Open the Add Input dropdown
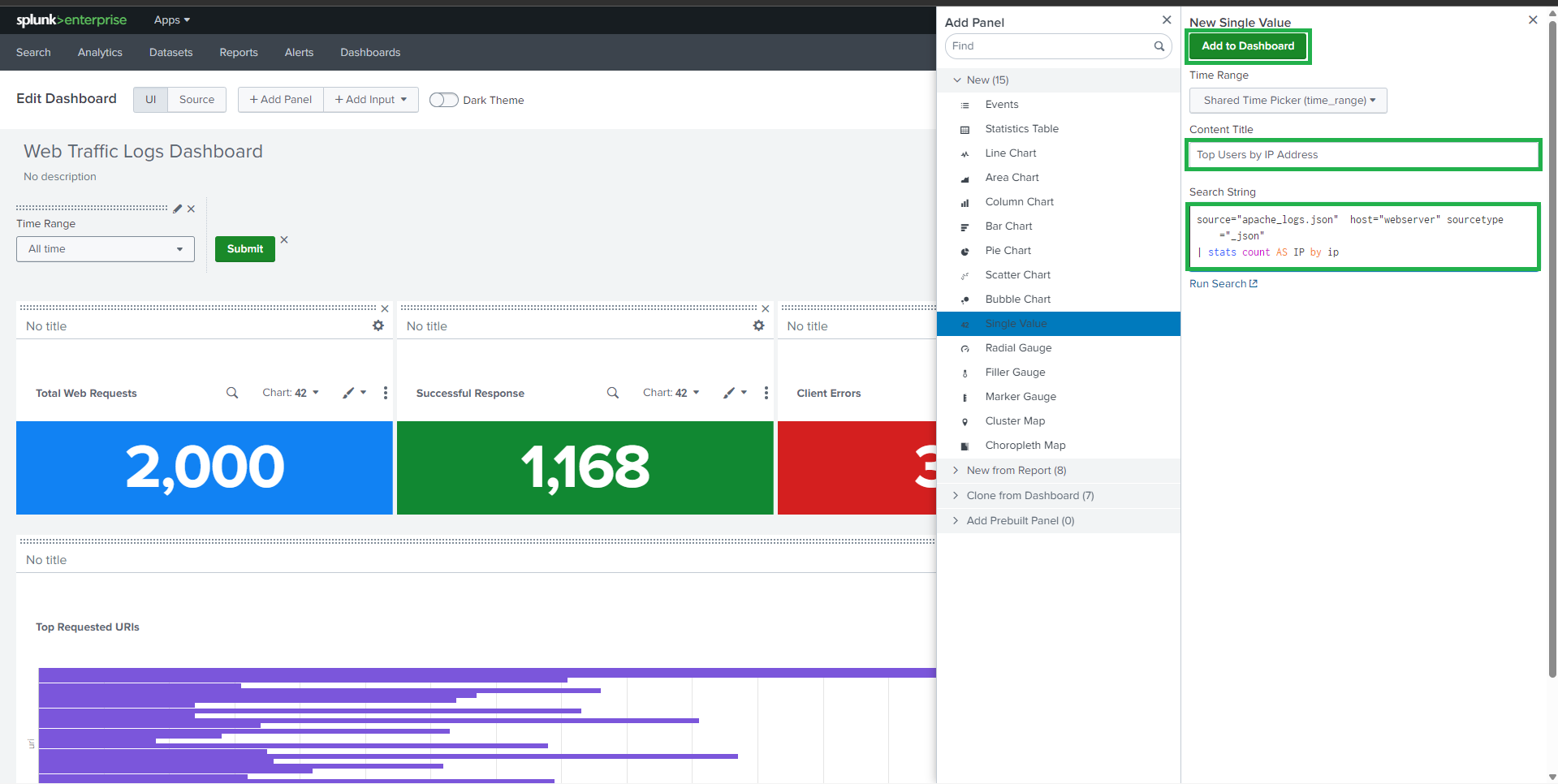Screen dimensions: 1558x784 (371, 100)
